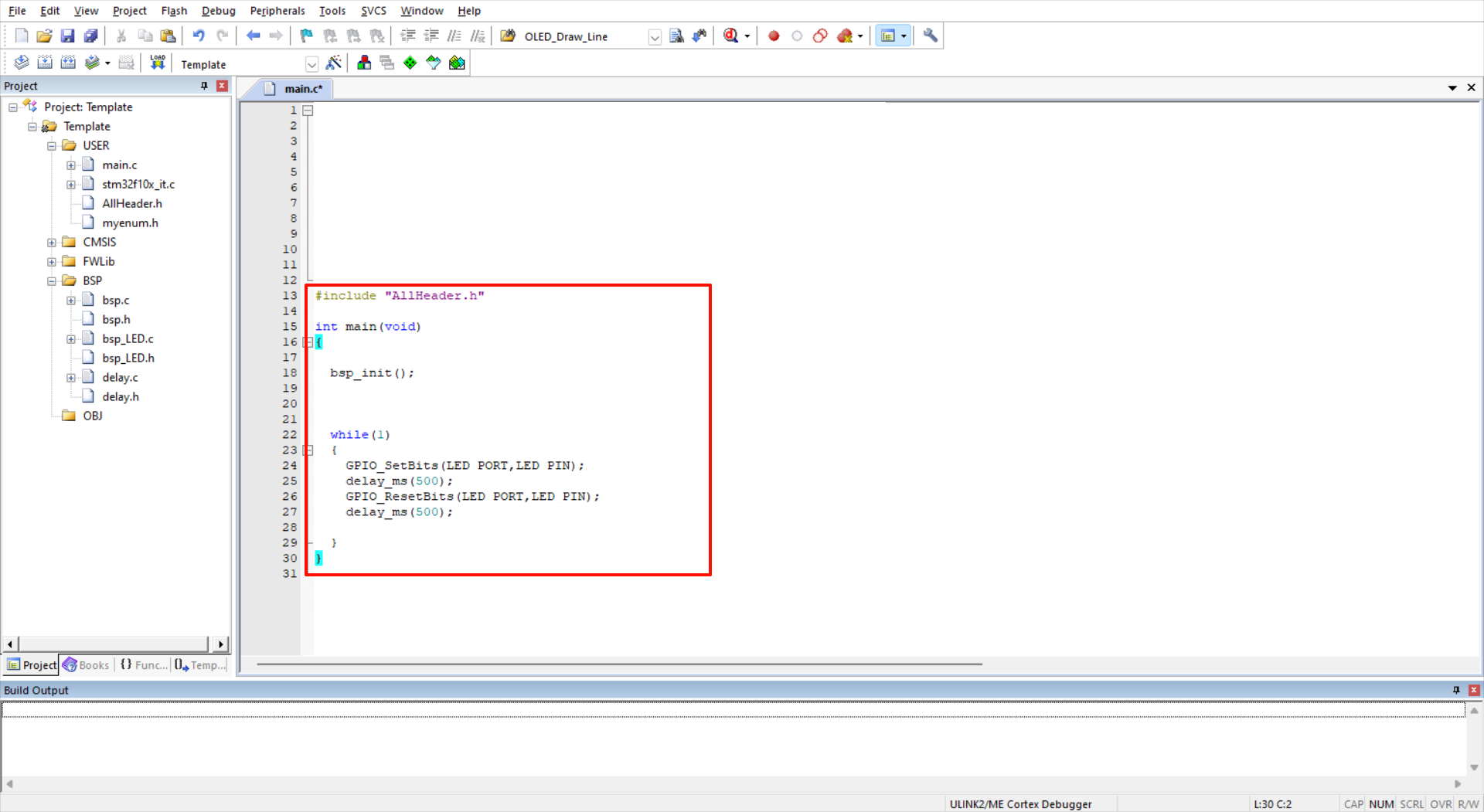Screen dimensions: 1484x812
Task: Navigate backwards with the blue left arrow
Action: 253,36
